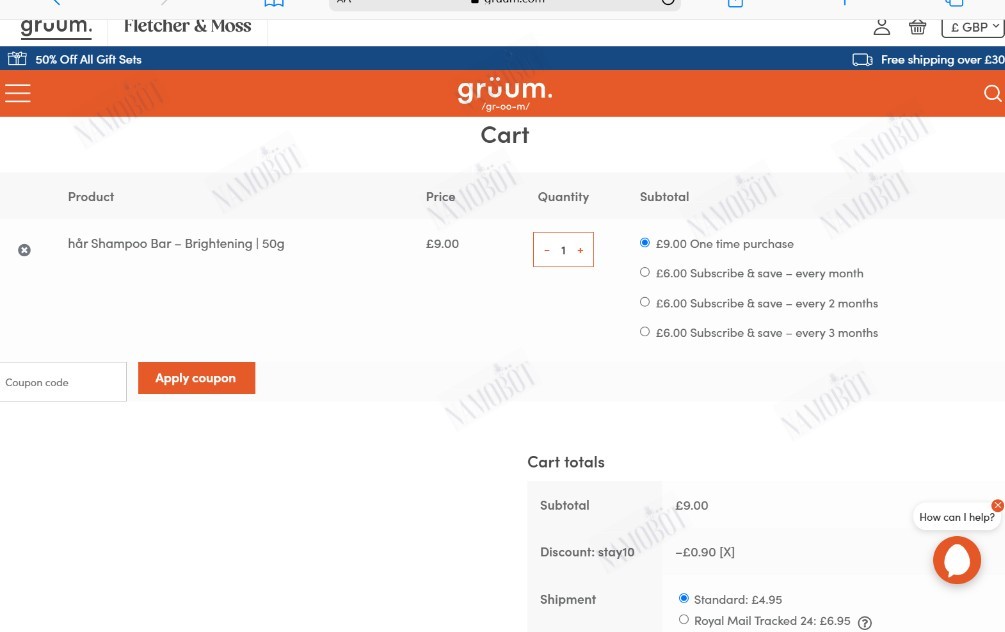
Task: Decrease quantity with minus button
Action: coord(547,251)
